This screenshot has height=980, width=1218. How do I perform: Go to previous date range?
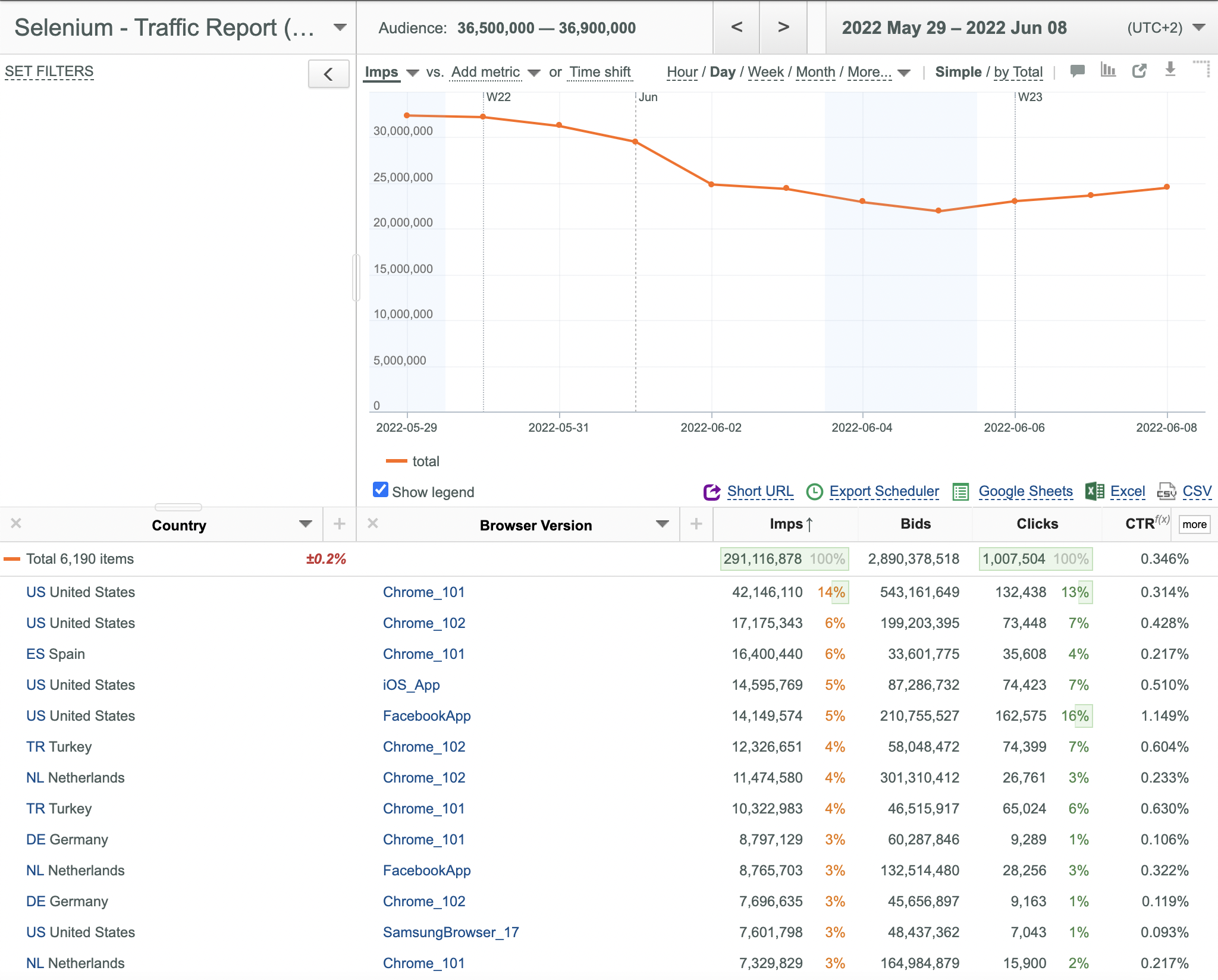tap(736, 27)
